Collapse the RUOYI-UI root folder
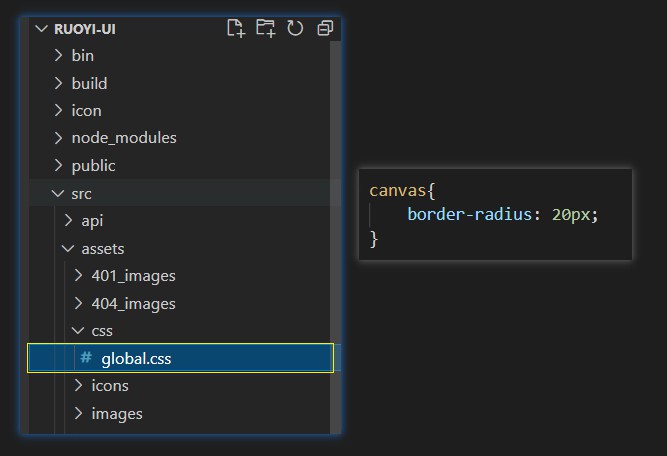This screenshot has height=456, width=667. (x=41, y=29)
